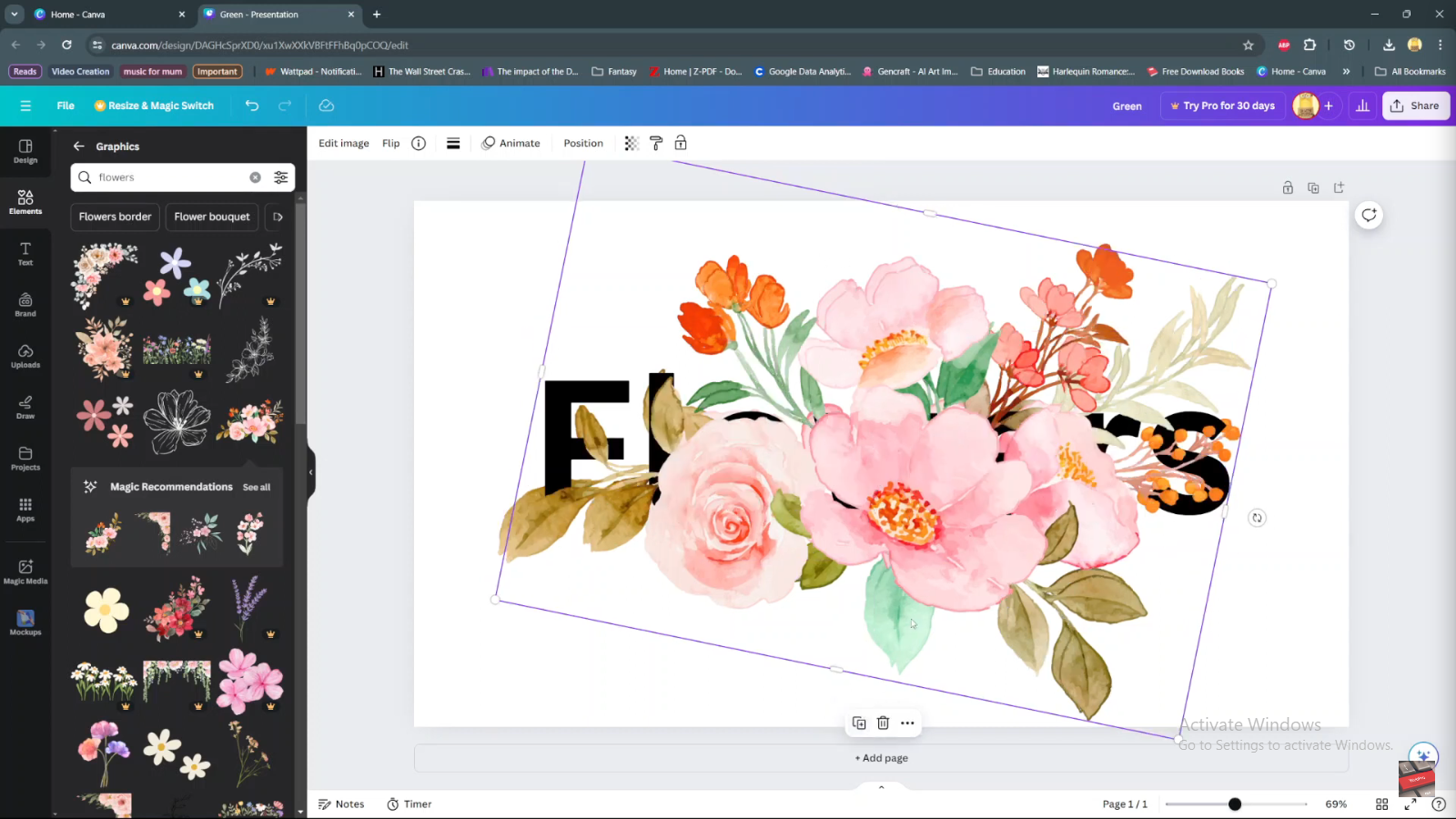Open the Timer tool
1456x819 pixels.
pos(409,804)
